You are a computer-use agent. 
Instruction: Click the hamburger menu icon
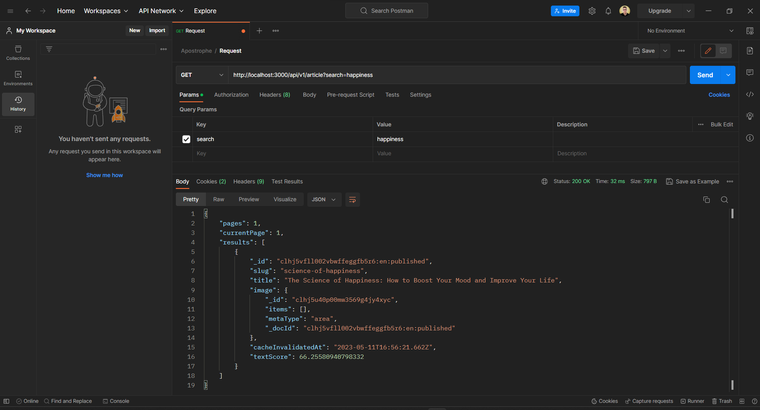pyautogui.click(x=10, y=11)
